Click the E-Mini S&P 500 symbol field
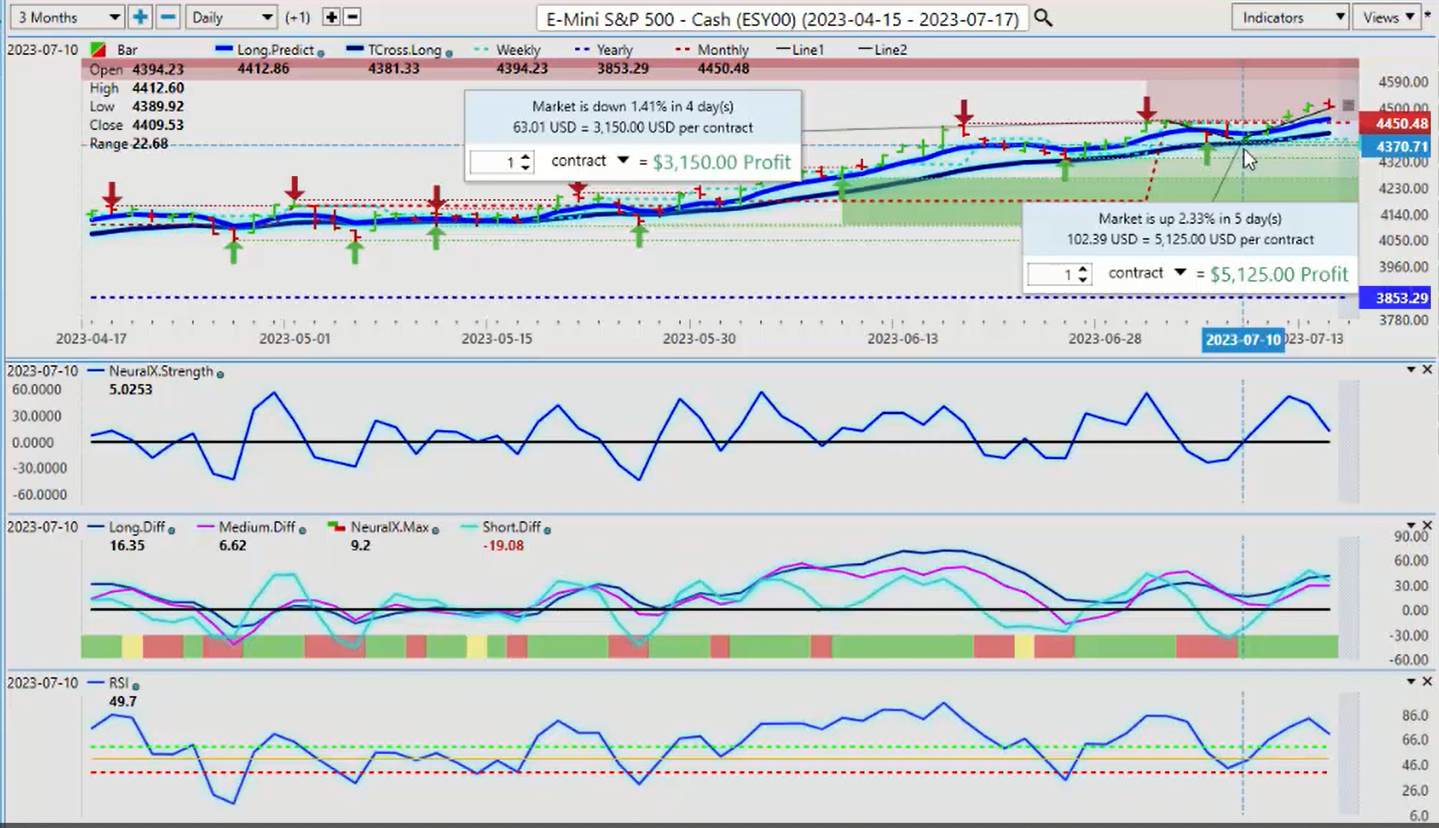Viewport: 1439px width, 828px height. click(x=782, y=17)
